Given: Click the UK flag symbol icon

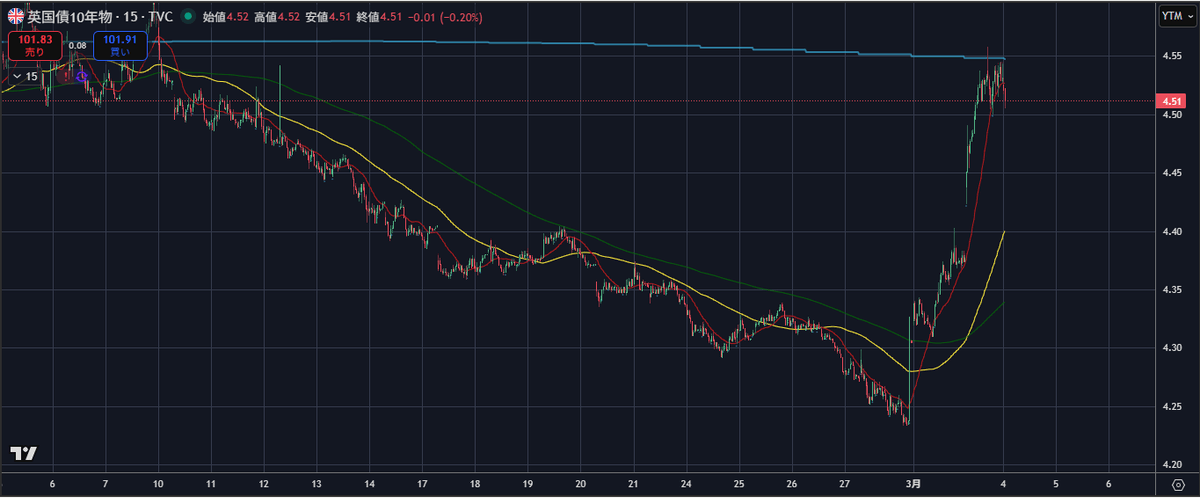Looking at the screenshot, I should coord(16,16).
